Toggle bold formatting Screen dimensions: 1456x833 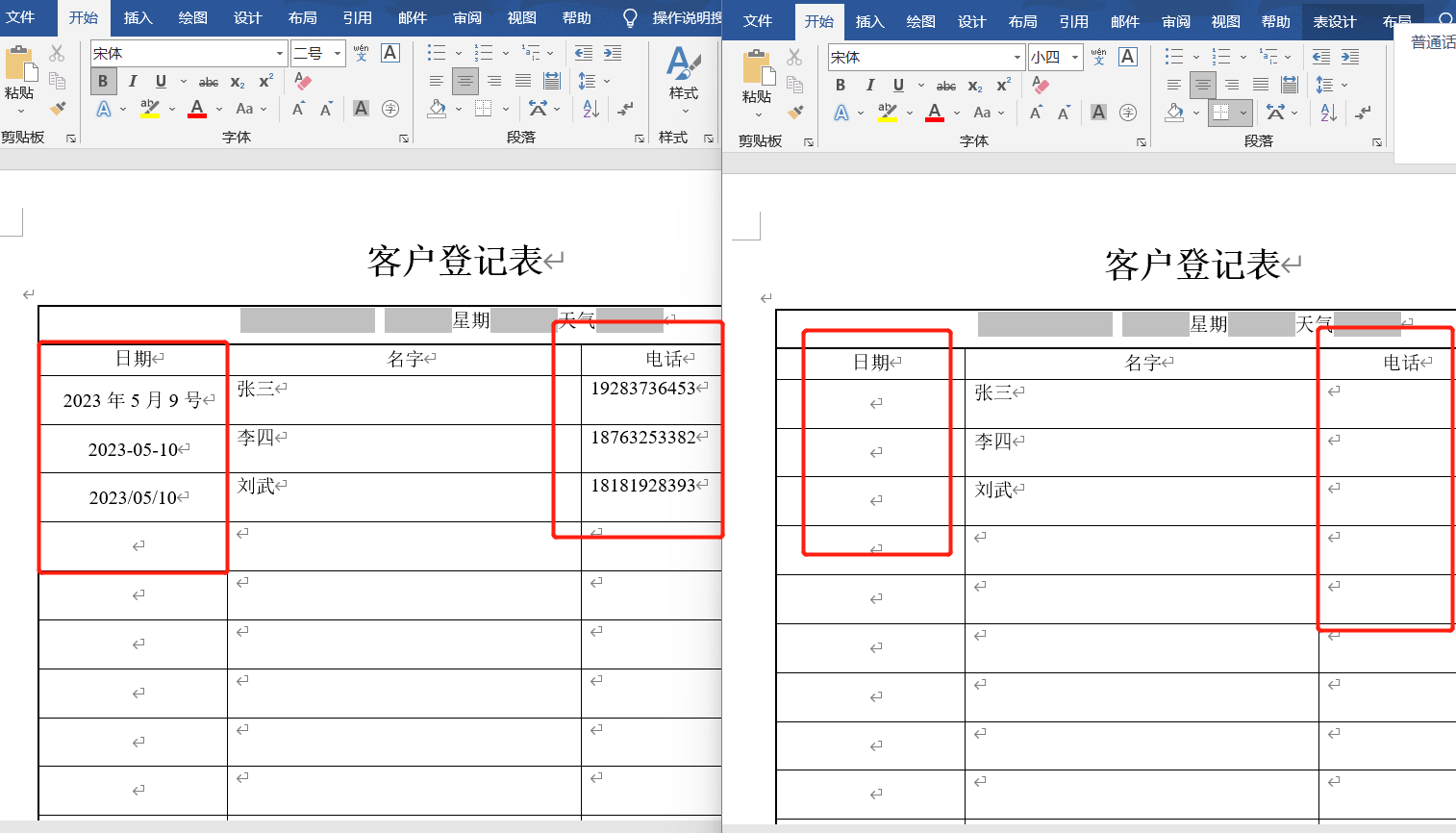pyautogui.click(x=103, y=81)
